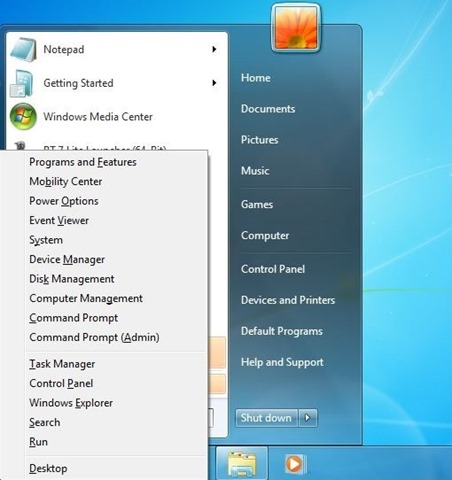The height and width of the screenshot is (480, 452).
Task: Click the Getting Started icon
Action: pos(22,83)
